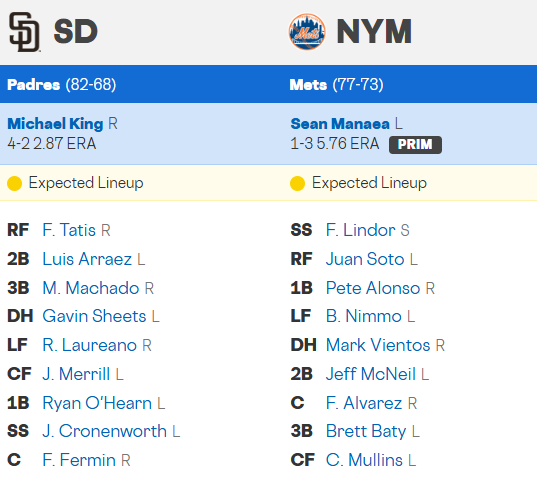Click the PRIM badge next to Manaea
Viewport: 537px width, 479px height.
coord(415,144)
